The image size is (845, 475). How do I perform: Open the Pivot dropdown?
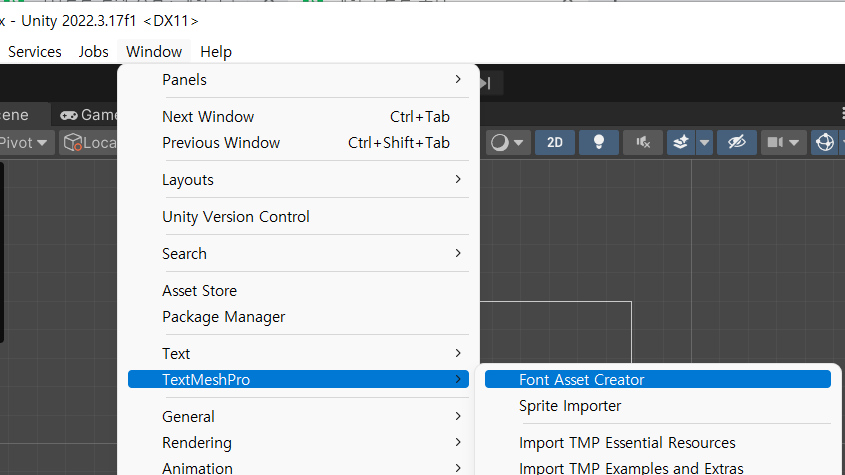click(x=26, y=143)
